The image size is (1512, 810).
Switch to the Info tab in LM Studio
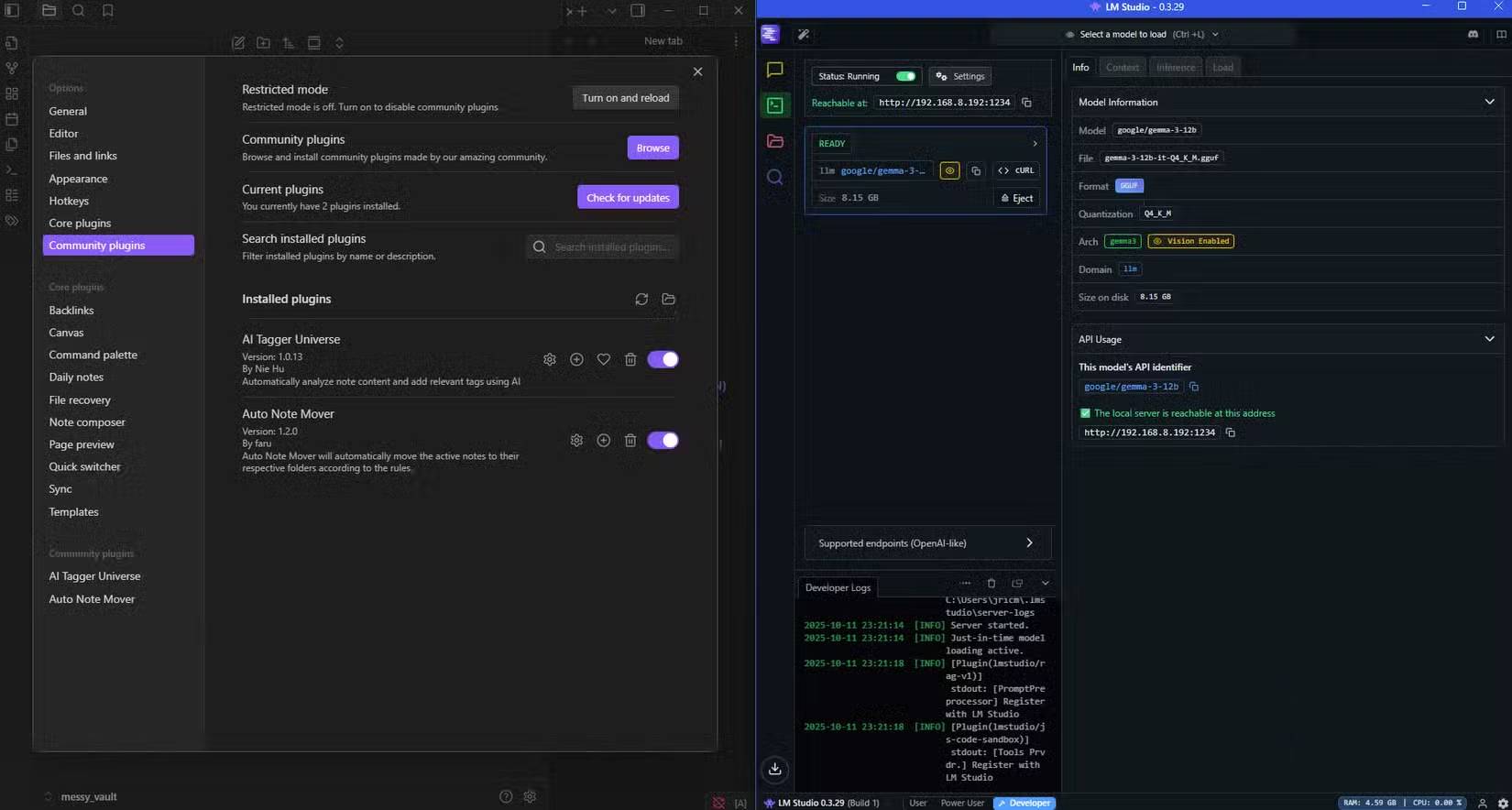coord(1081,67)
